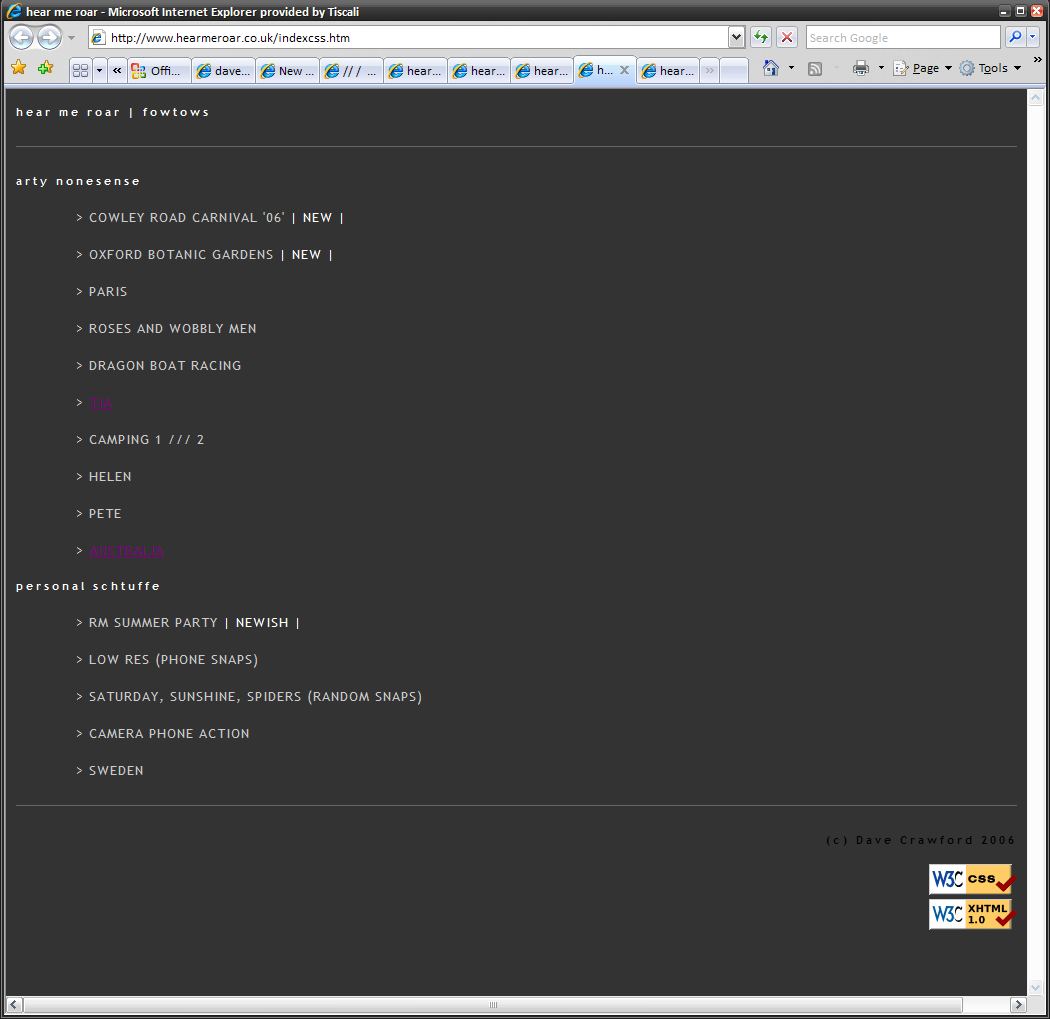The image size is (1050, 1019).
Task: Refresh the page with the green arrows icon
Action: 761,37
